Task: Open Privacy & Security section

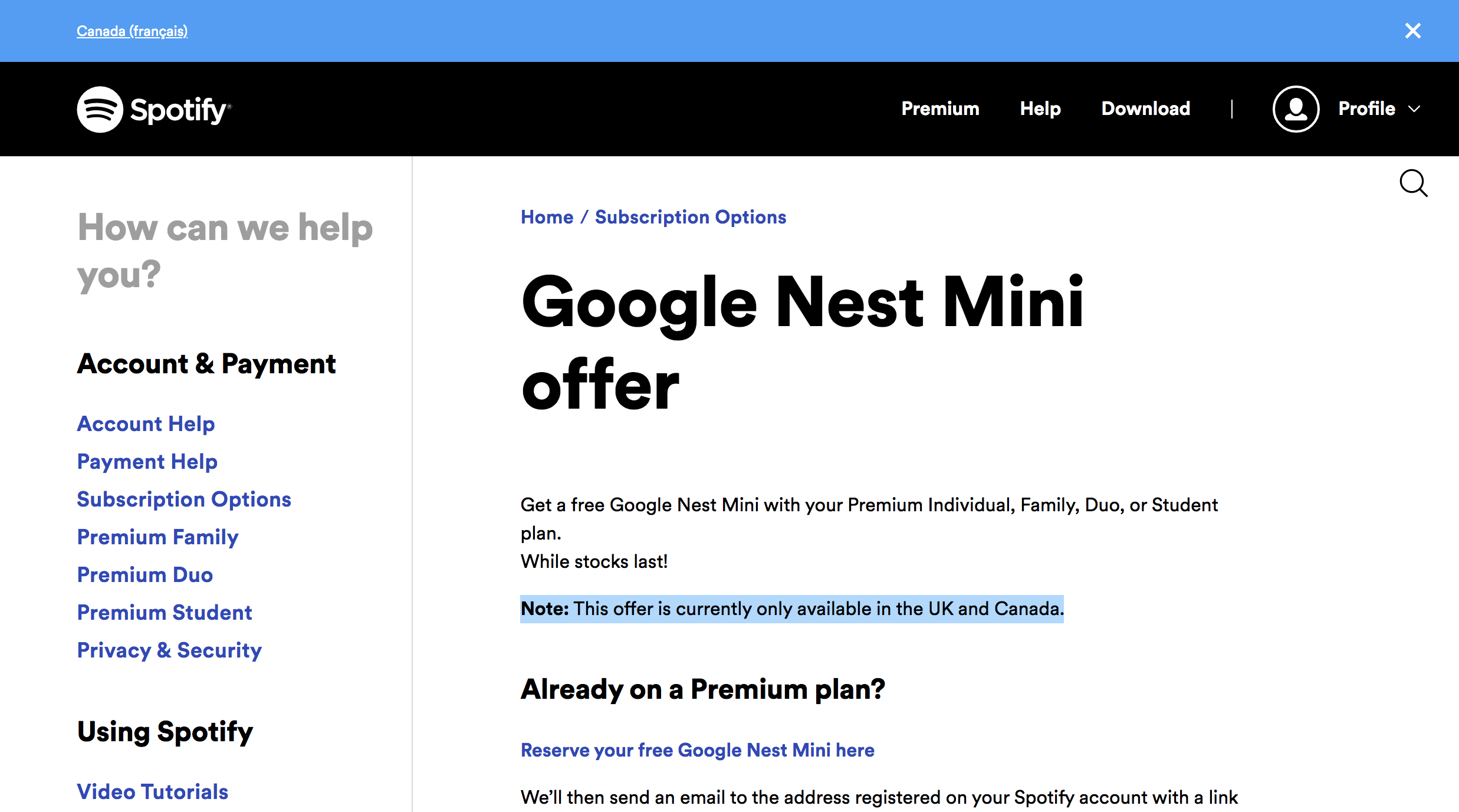Action: point(169,650)
